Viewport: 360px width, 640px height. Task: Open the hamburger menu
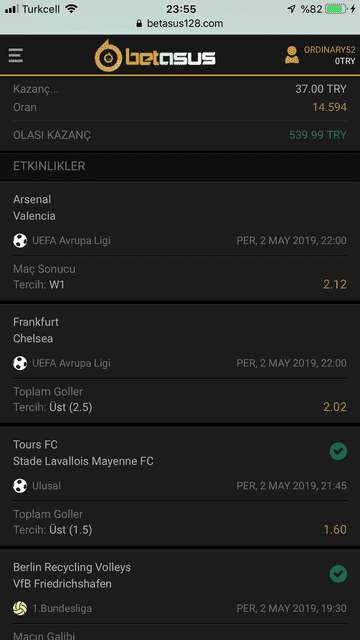(16, 56)
